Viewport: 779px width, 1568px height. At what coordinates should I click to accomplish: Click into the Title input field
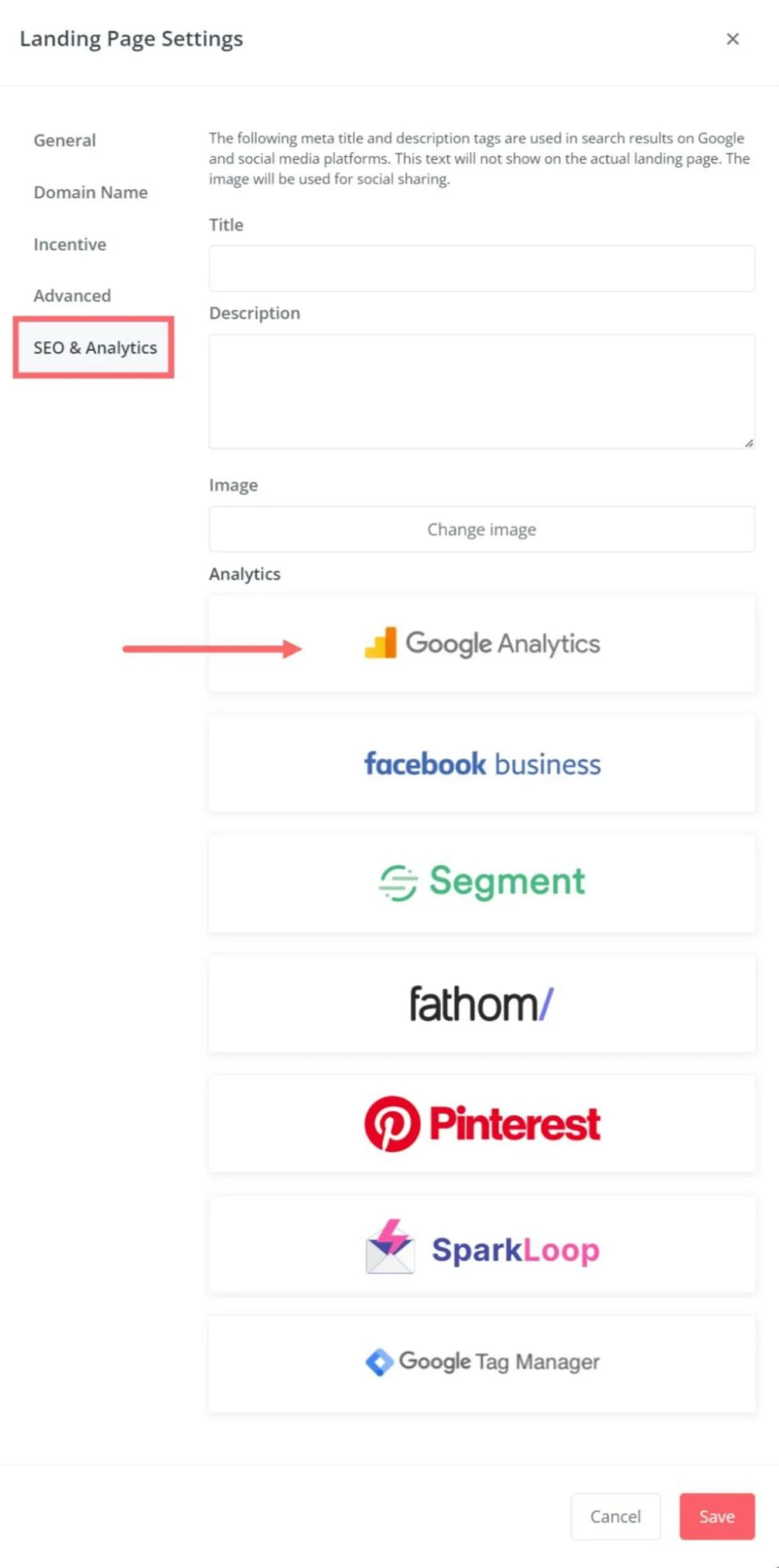click(481, 268)
